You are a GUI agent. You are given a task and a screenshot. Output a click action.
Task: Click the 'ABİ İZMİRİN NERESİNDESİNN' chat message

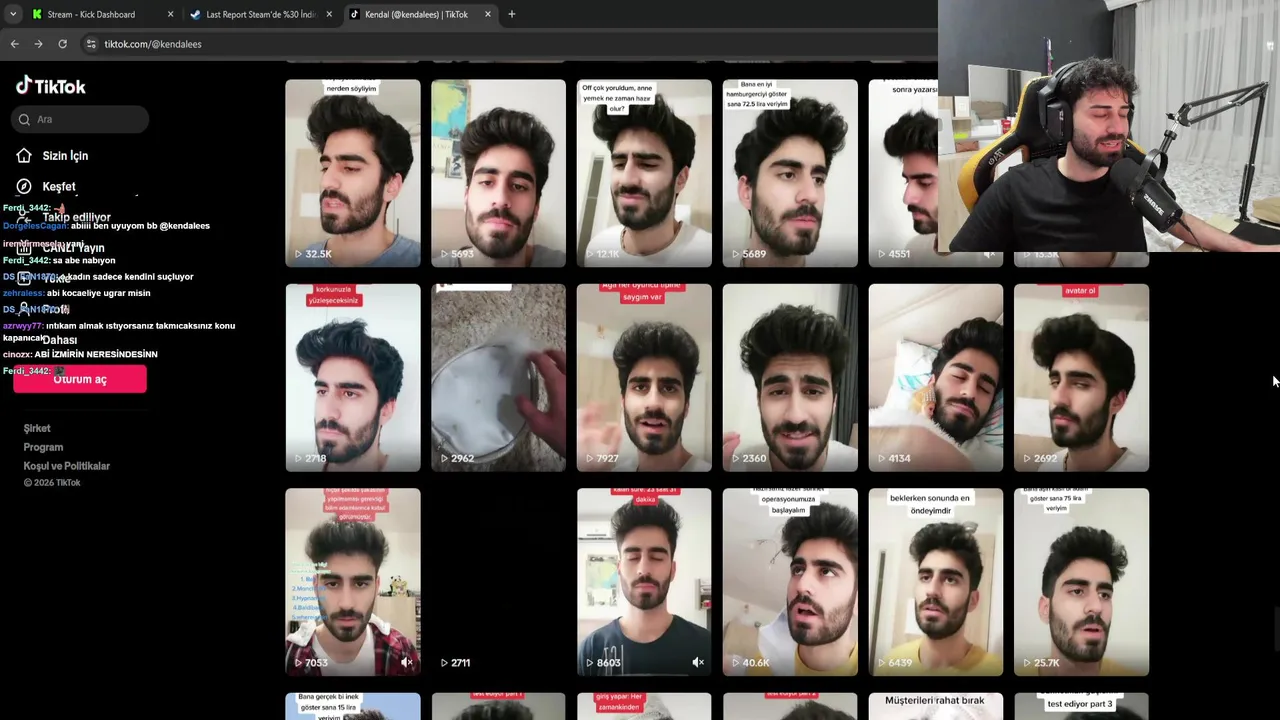pos(96,354)
